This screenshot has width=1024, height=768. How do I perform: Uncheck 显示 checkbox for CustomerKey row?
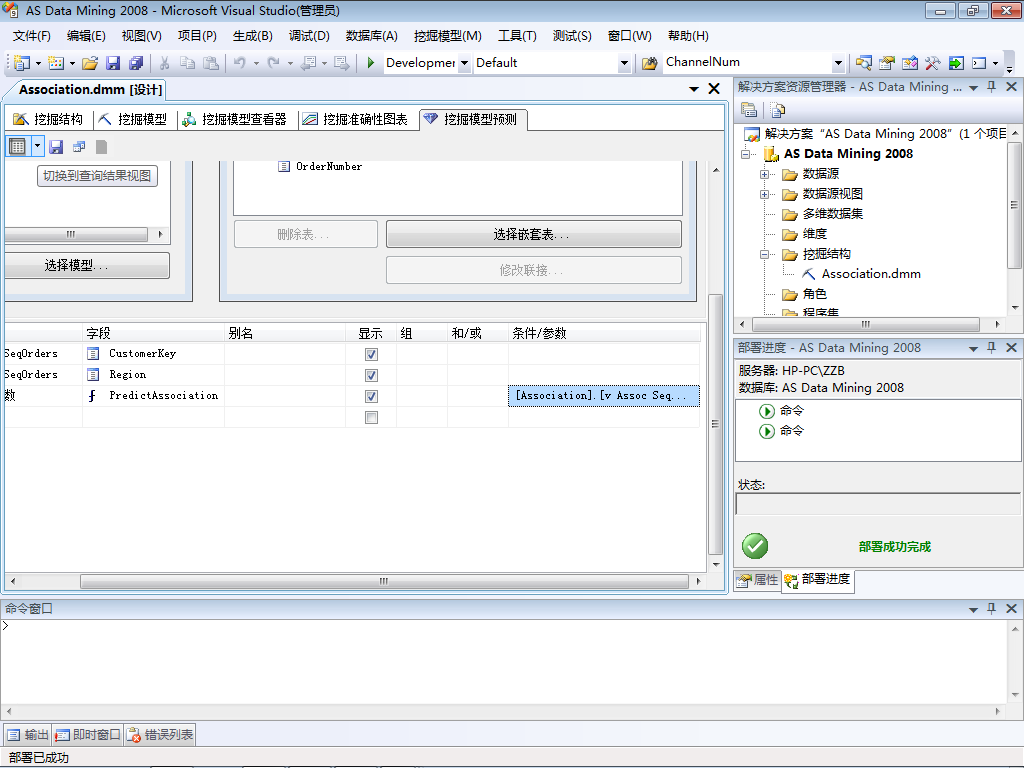pos(371,354)
